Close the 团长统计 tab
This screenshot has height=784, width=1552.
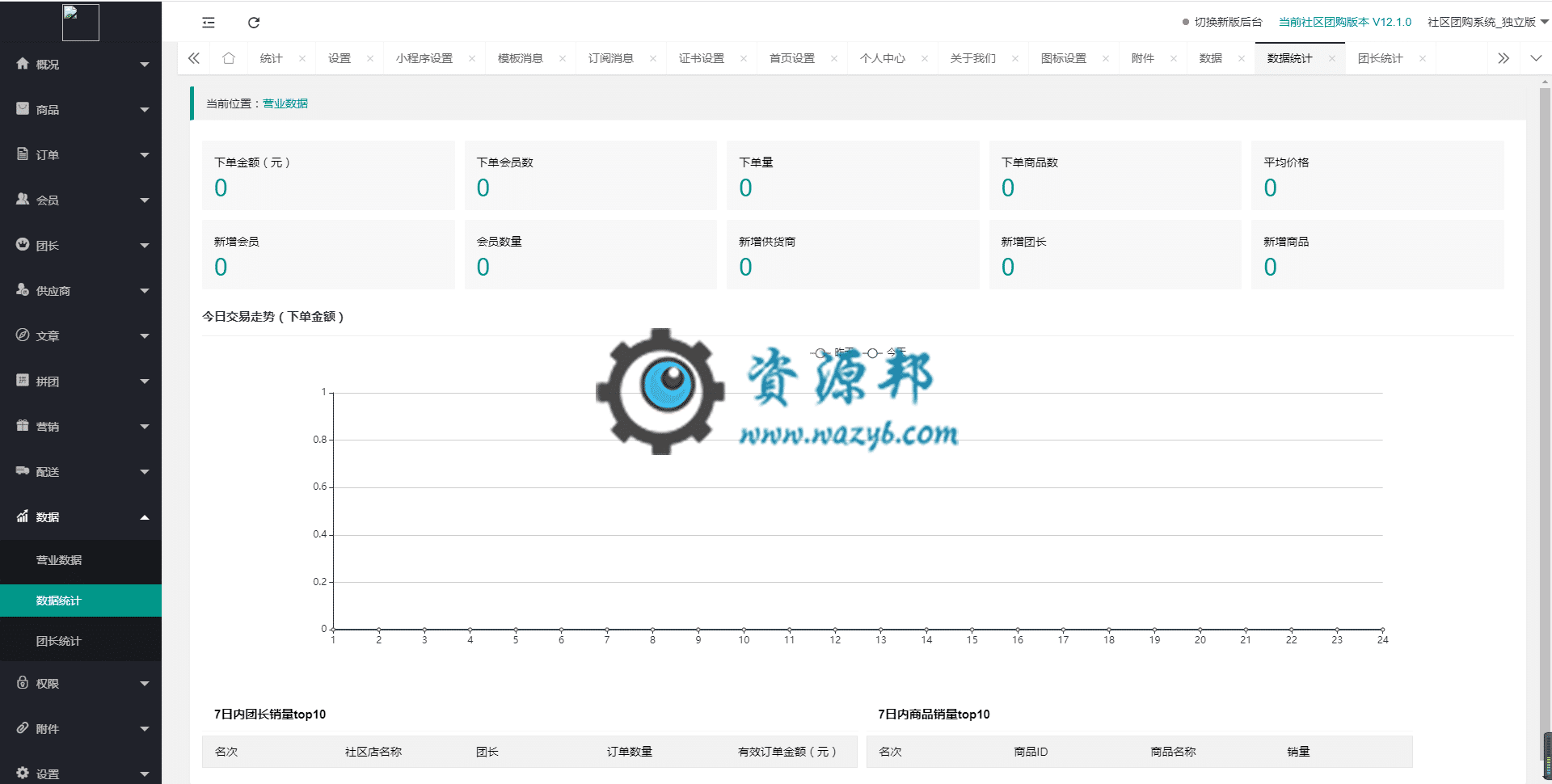point(1423,58)
